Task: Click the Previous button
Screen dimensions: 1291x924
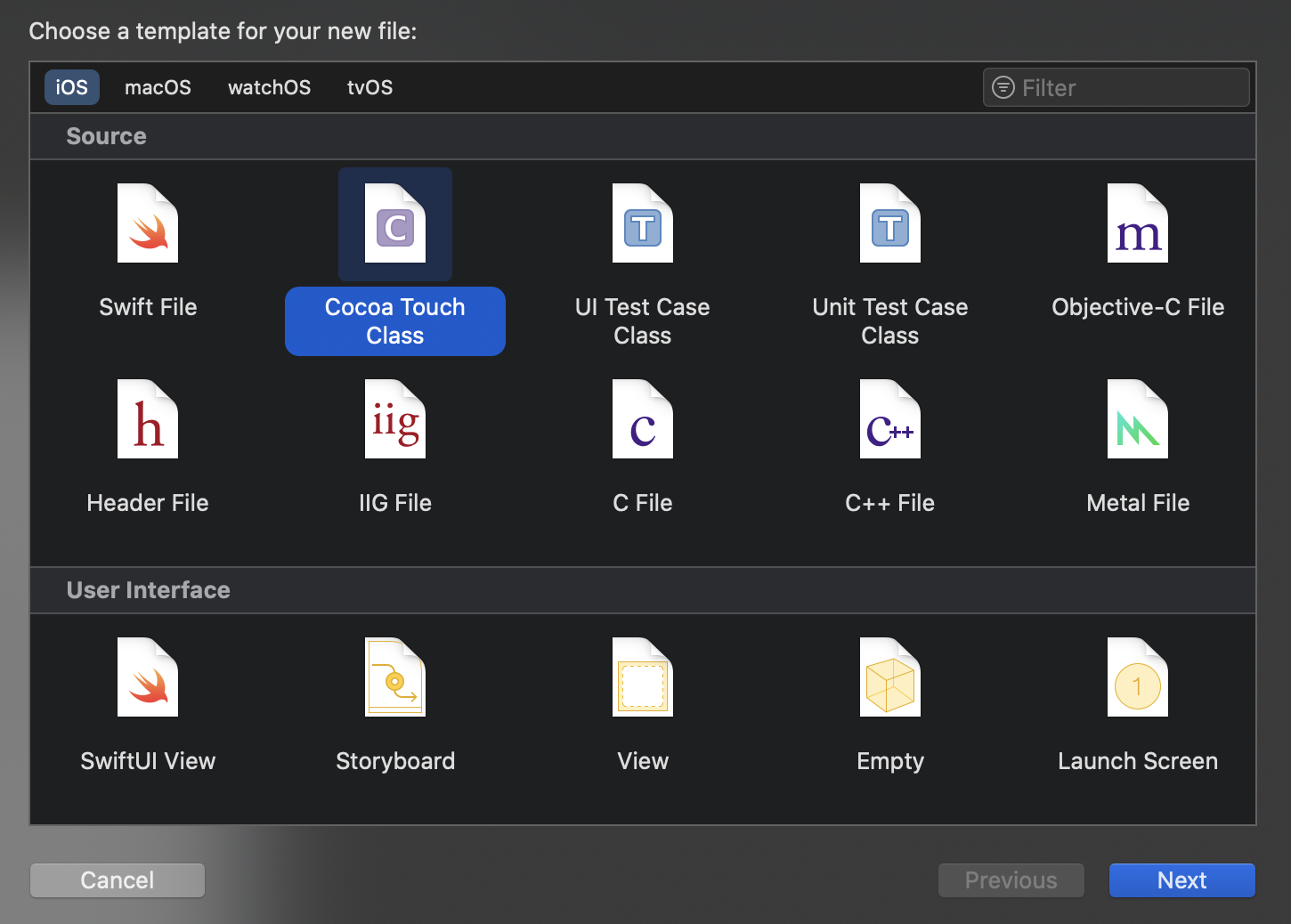Action: 1011,880
